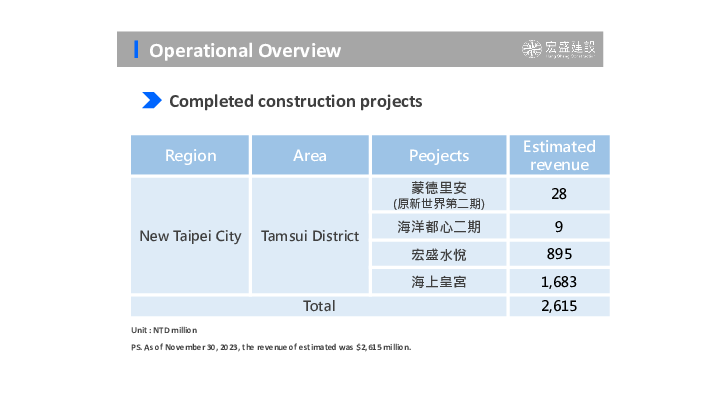Select the Tamsui District cell
Image resolution: width=720 pixels, height=405 pixels.
(310, 236)
